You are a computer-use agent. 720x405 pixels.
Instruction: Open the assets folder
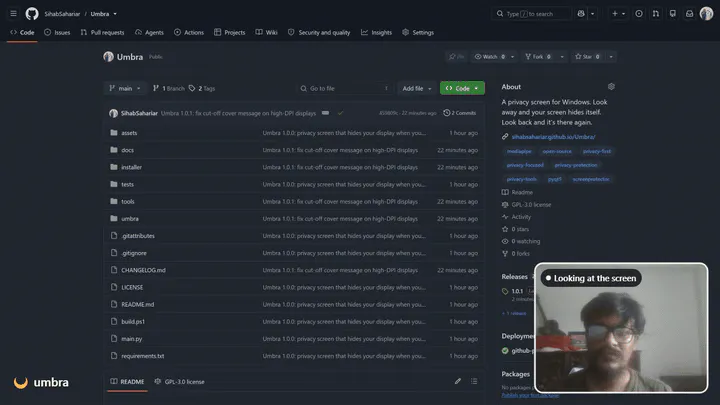click(129, 133)
